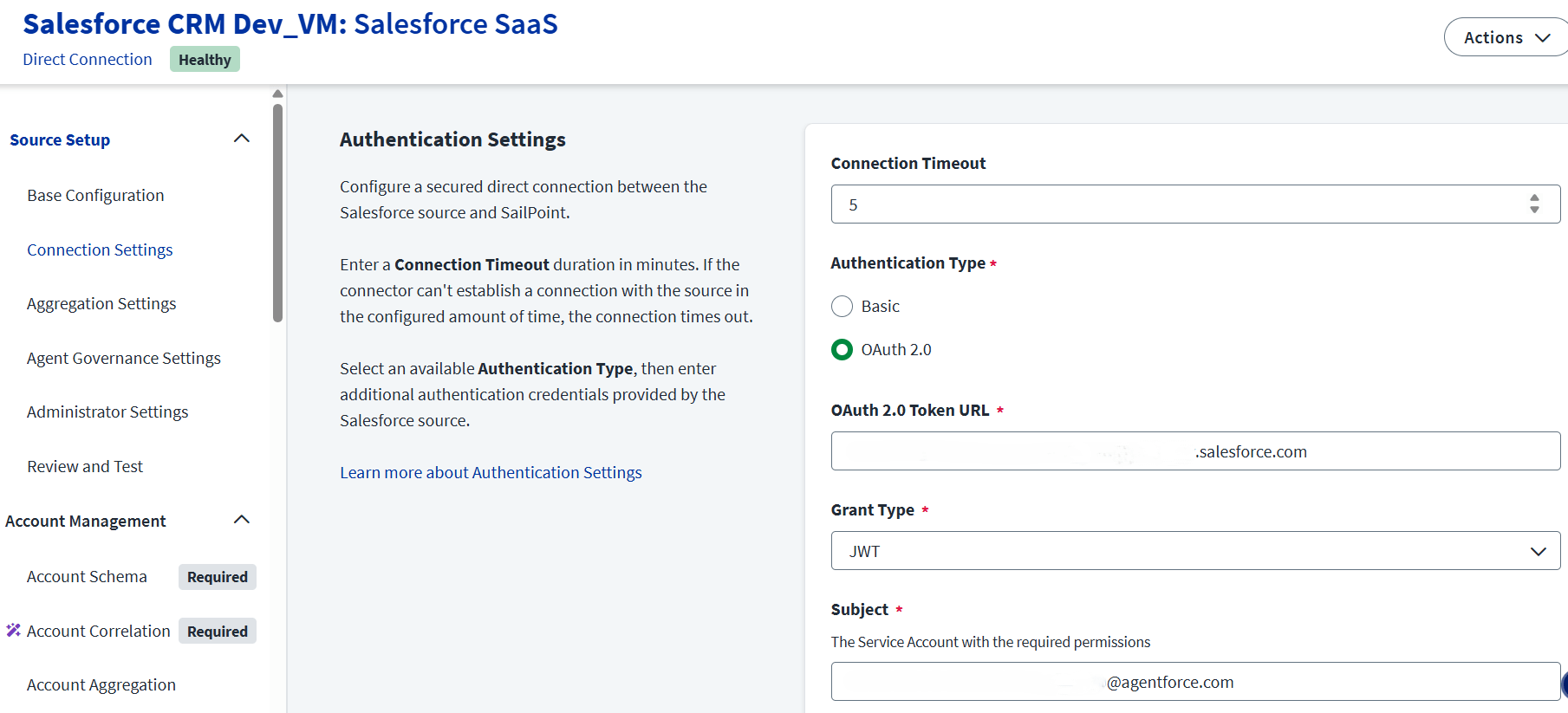Collapse the Account Management section chevron
1568x713 pixels.
click(x=242, y=520)
